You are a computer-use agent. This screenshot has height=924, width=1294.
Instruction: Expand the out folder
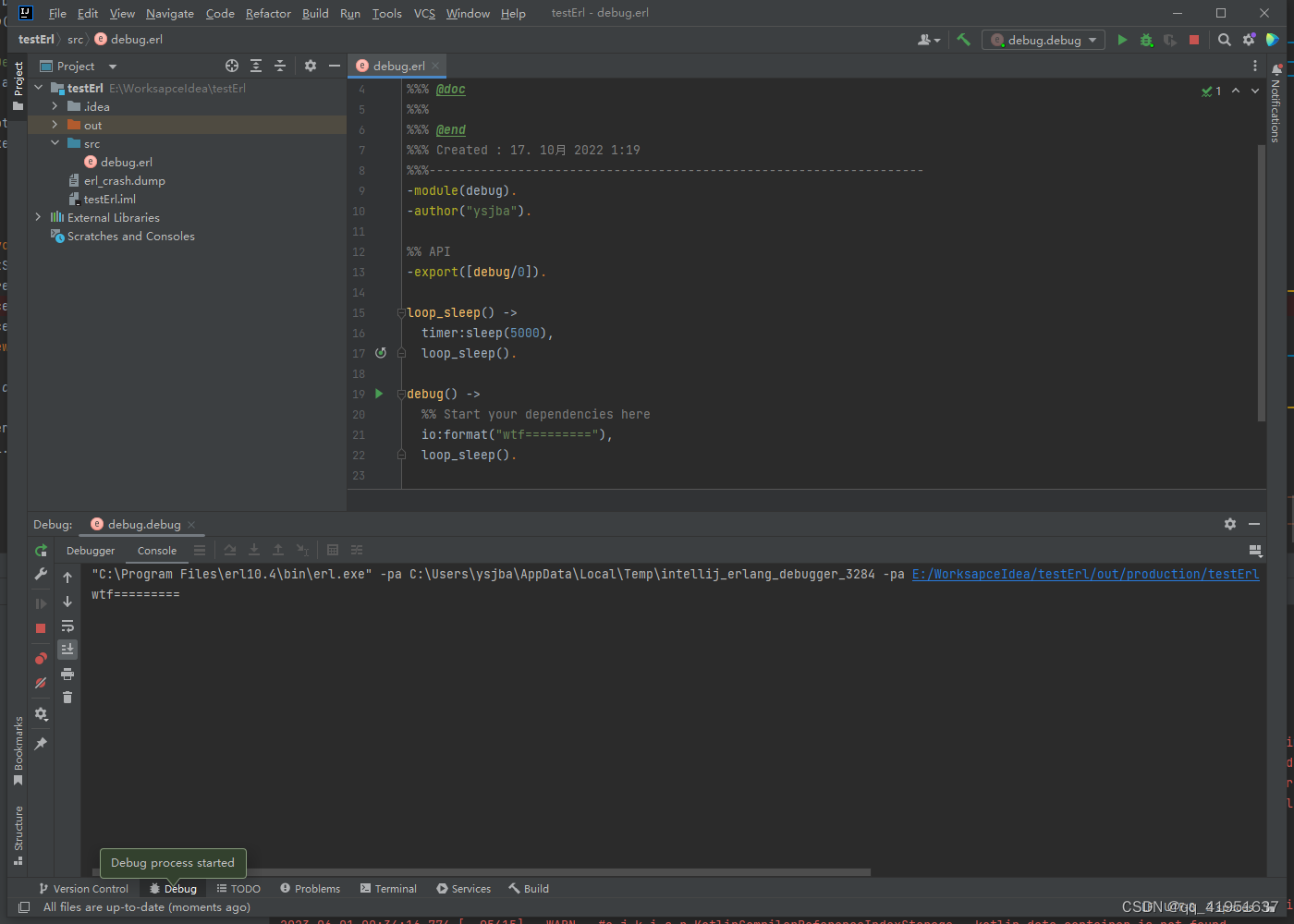[x=54, y=125]
